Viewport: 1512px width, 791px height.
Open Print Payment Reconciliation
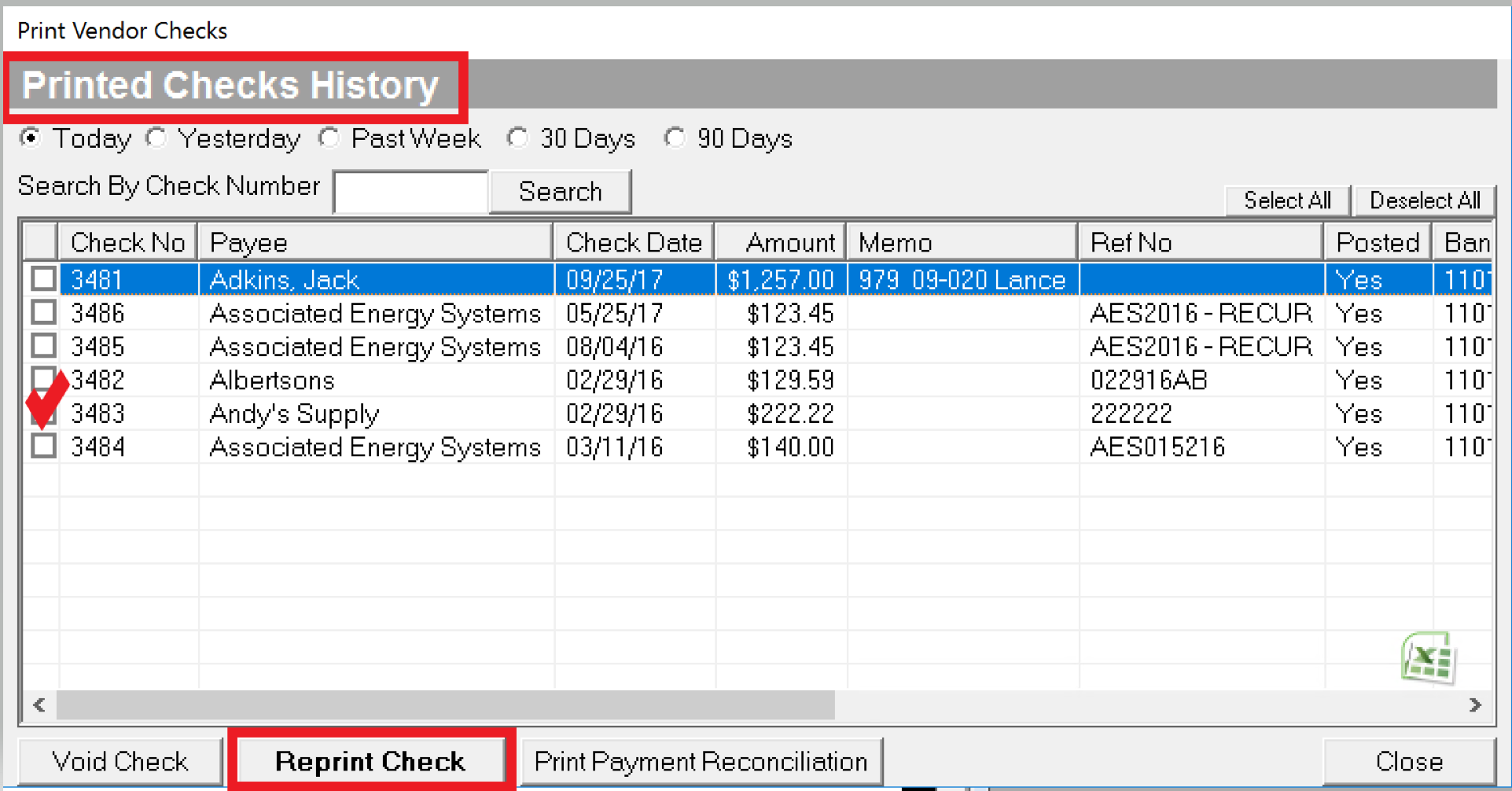(x=701, y=760)
